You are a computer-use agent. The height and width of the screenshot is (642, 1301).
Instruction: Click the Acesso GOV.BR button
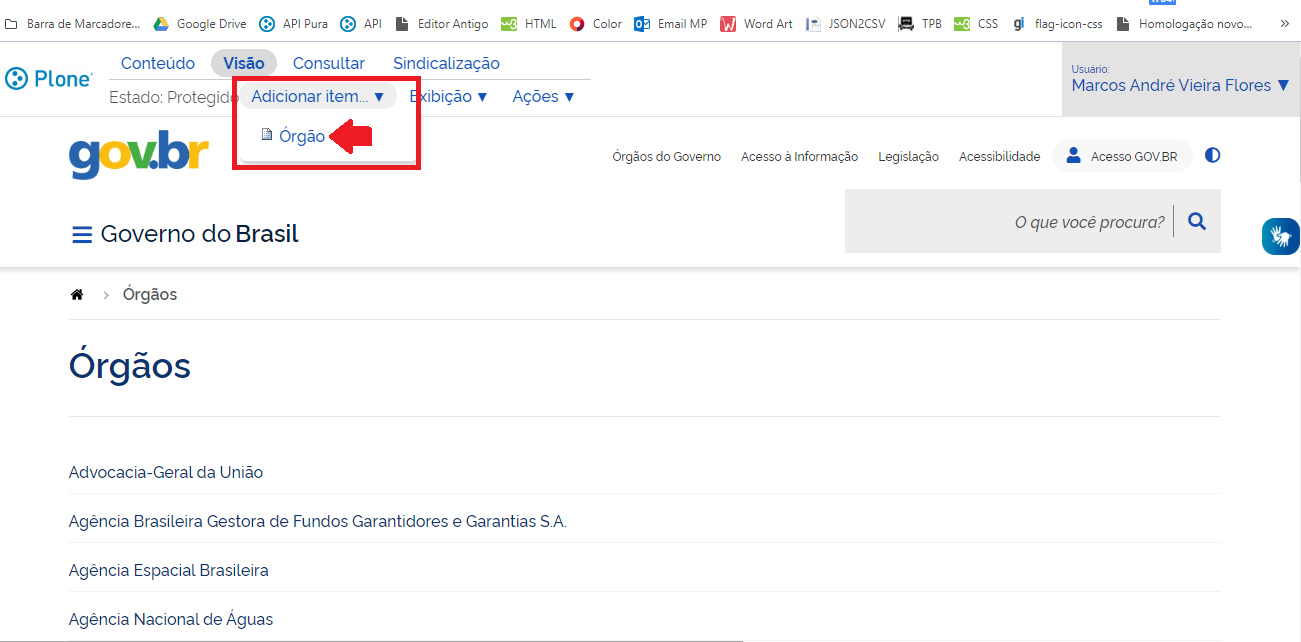[x=1122, y=156]
